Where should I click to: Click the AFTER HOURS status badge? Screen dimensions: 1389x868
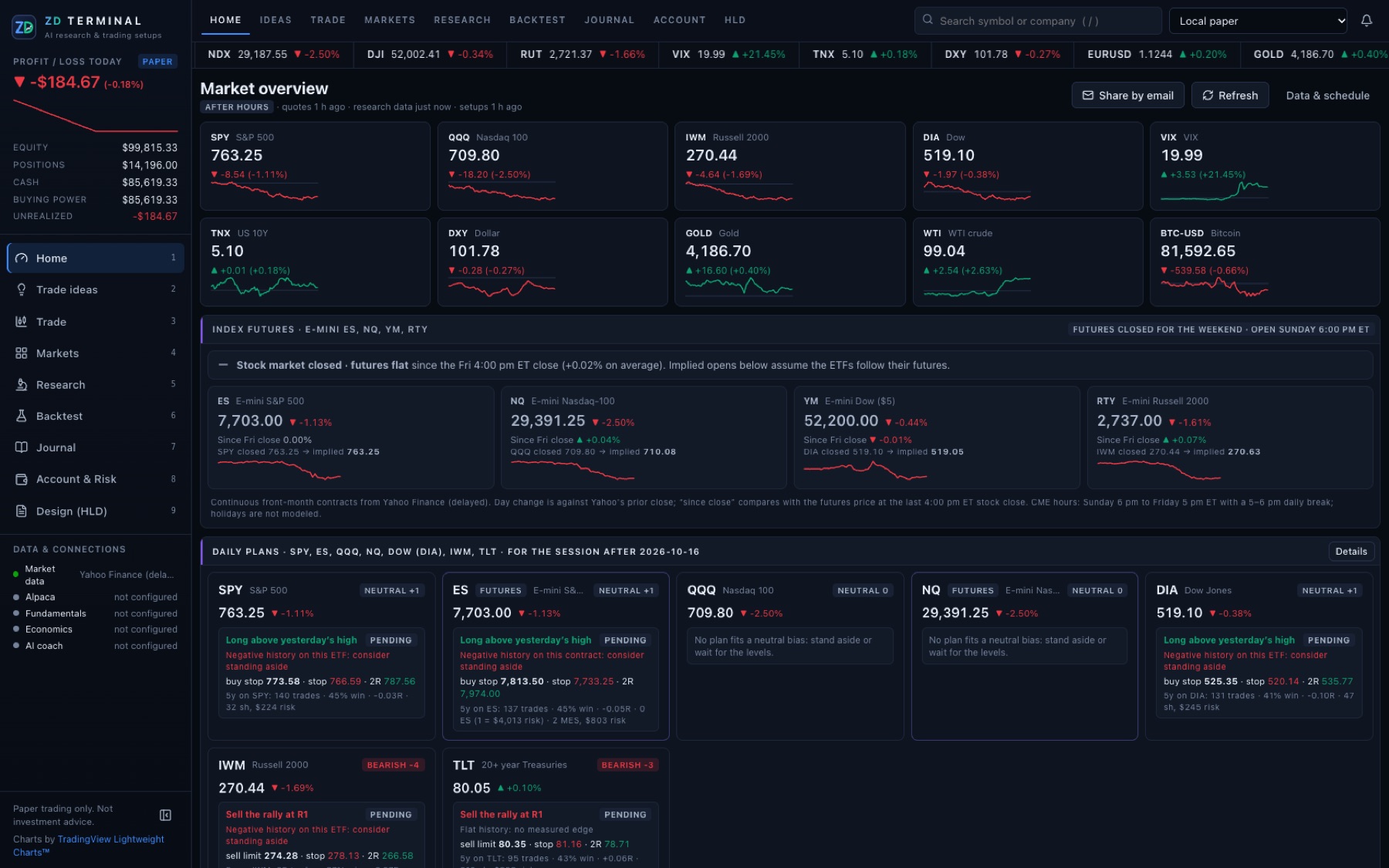pos(237,107)
